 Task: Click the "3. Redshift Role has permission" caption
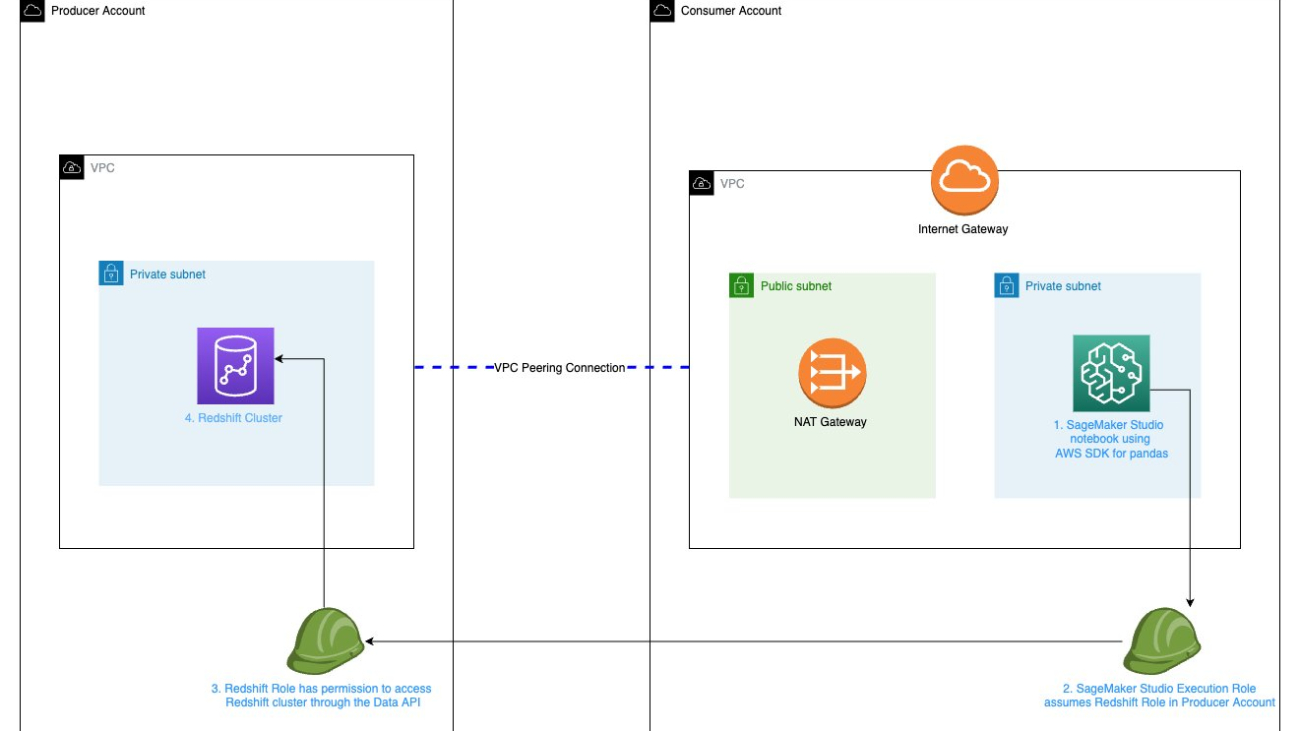pyautogui.click(x=321, y=695)
